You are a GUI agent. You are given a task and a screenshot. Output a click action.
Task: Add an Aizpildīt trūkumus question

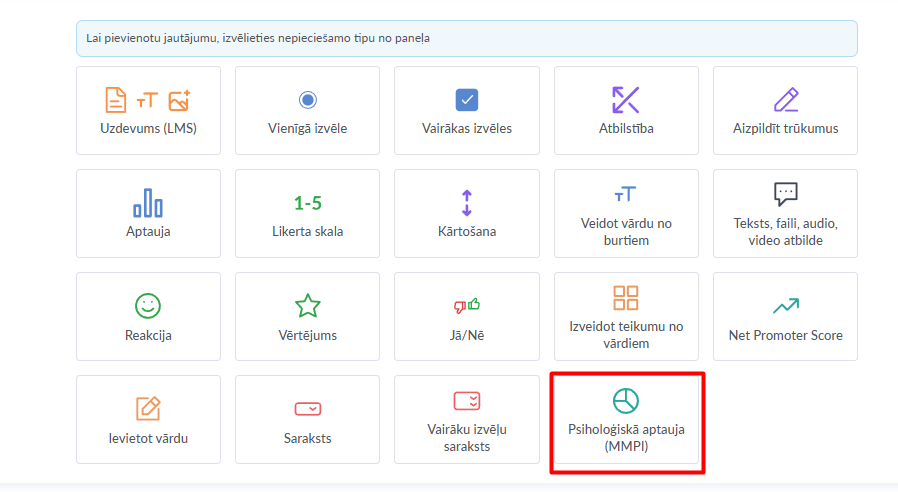pyautogui.click(x=785, y=111)
